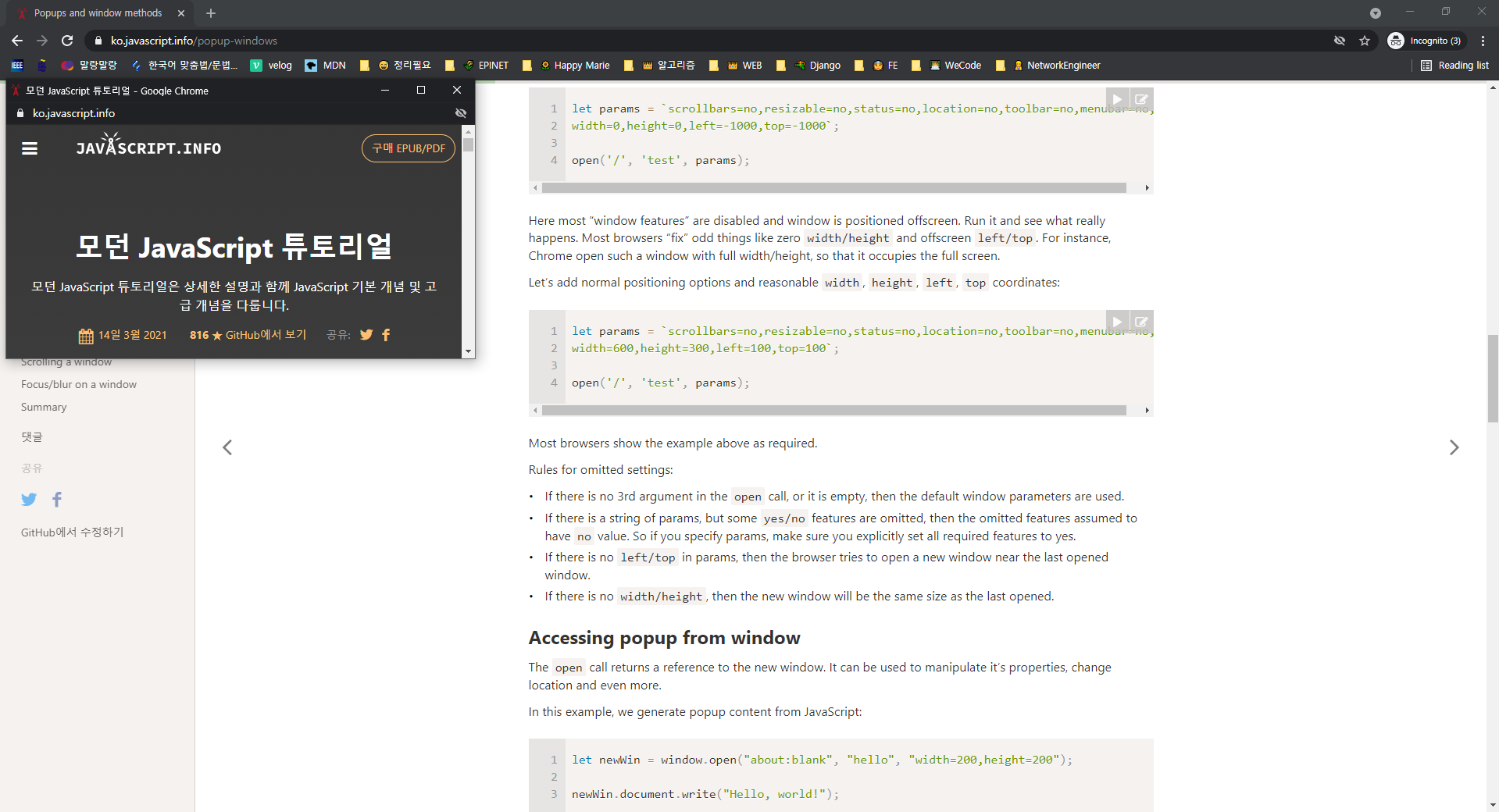Open the Incognito profile indicator
Viewport: 1499px width, 812px height.
point(1426,41)
